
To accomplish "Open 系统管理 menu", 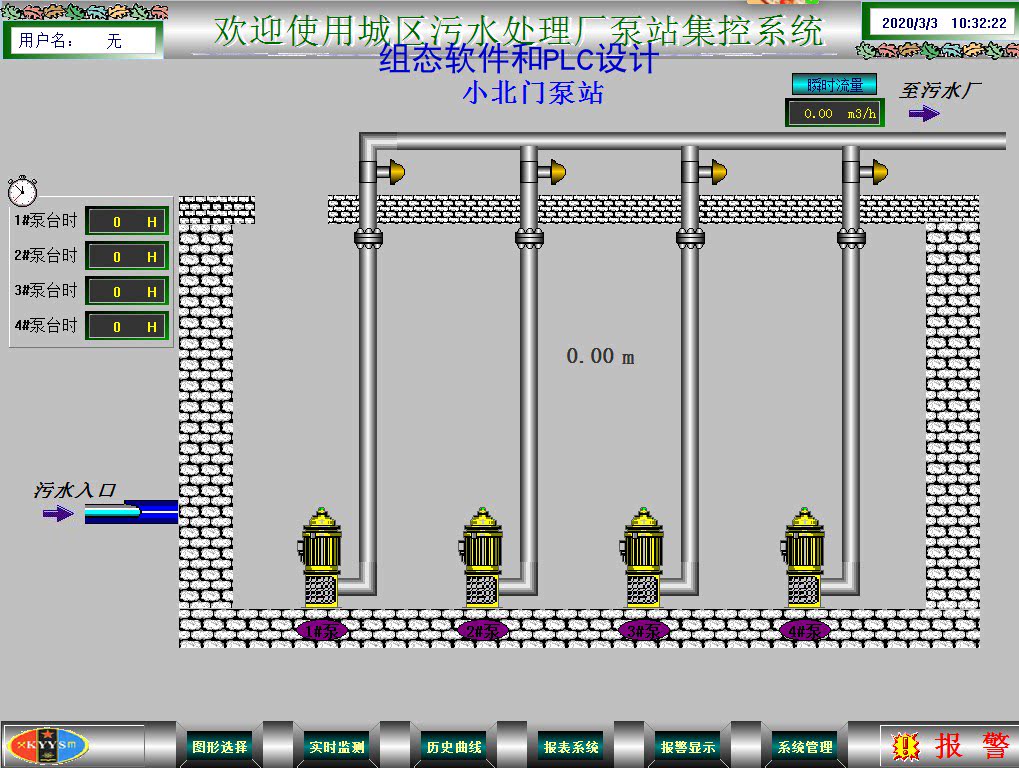I will pyautogui.click(x=805, y=747).
